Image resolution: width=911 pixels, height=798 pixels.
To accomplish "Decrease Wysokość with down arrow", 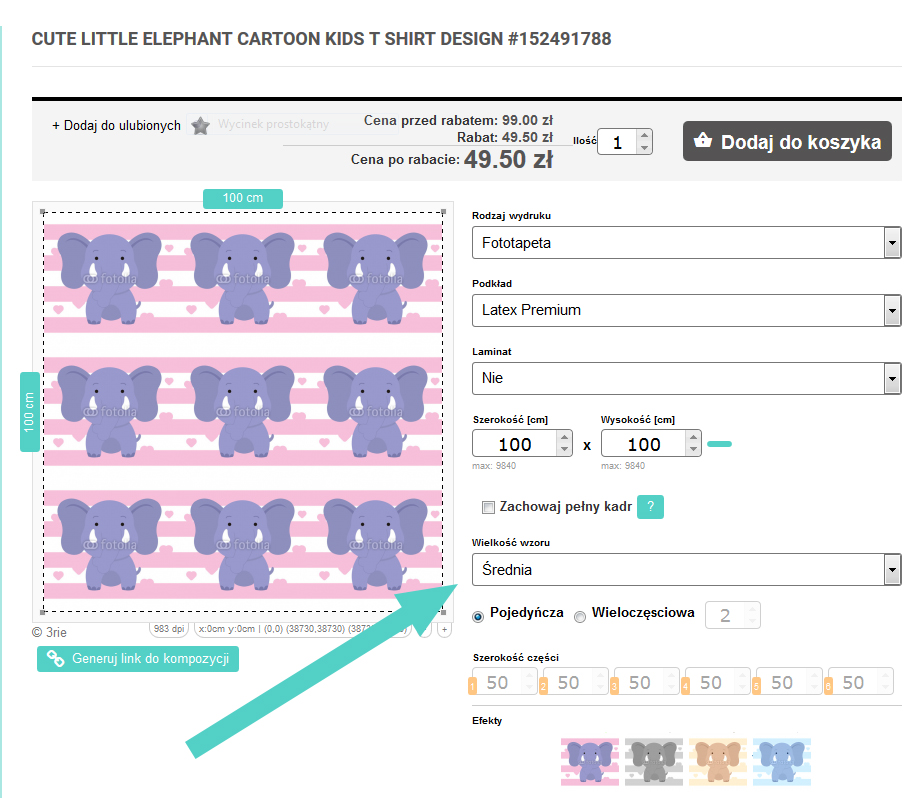I will [x=693, y=450].
